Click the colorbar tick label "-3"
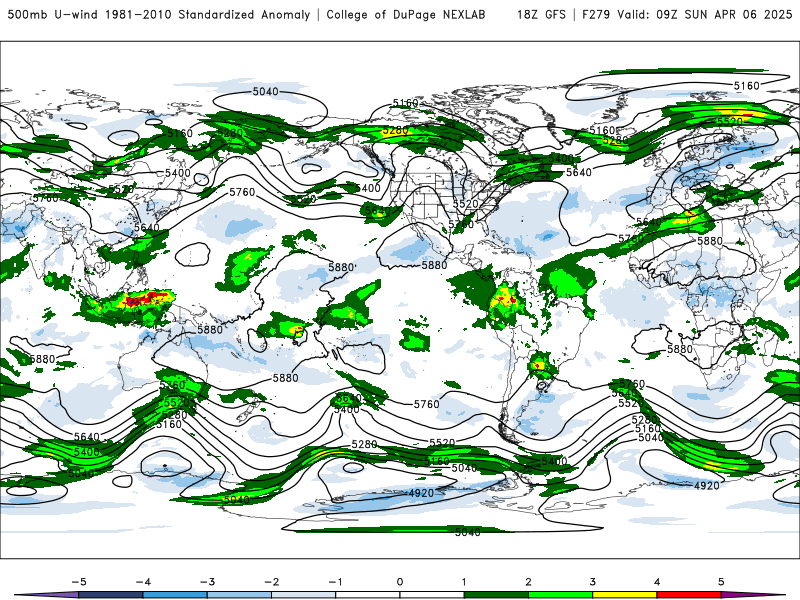This screenshot has height=600, width=800. click(207, 582)
